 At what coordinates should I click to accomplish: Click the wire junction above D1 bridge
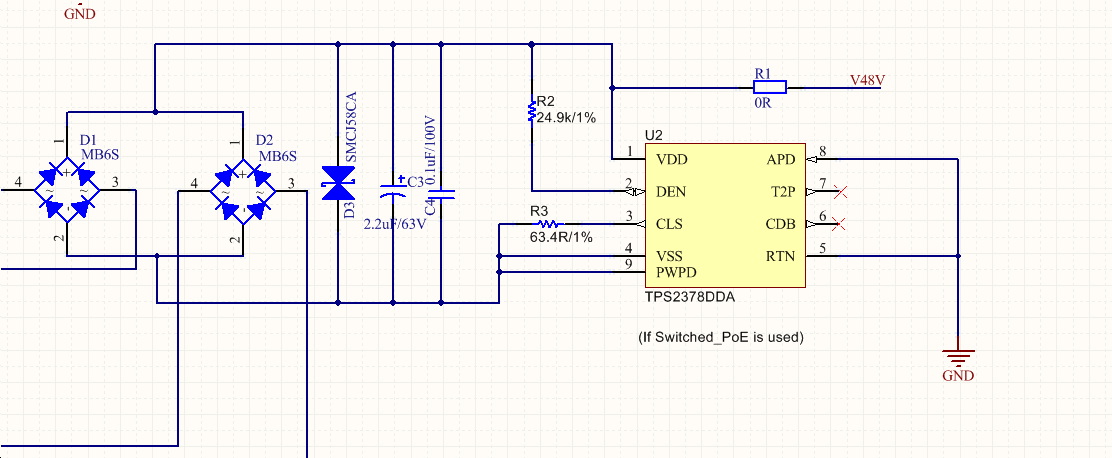(x=155, y=111)
